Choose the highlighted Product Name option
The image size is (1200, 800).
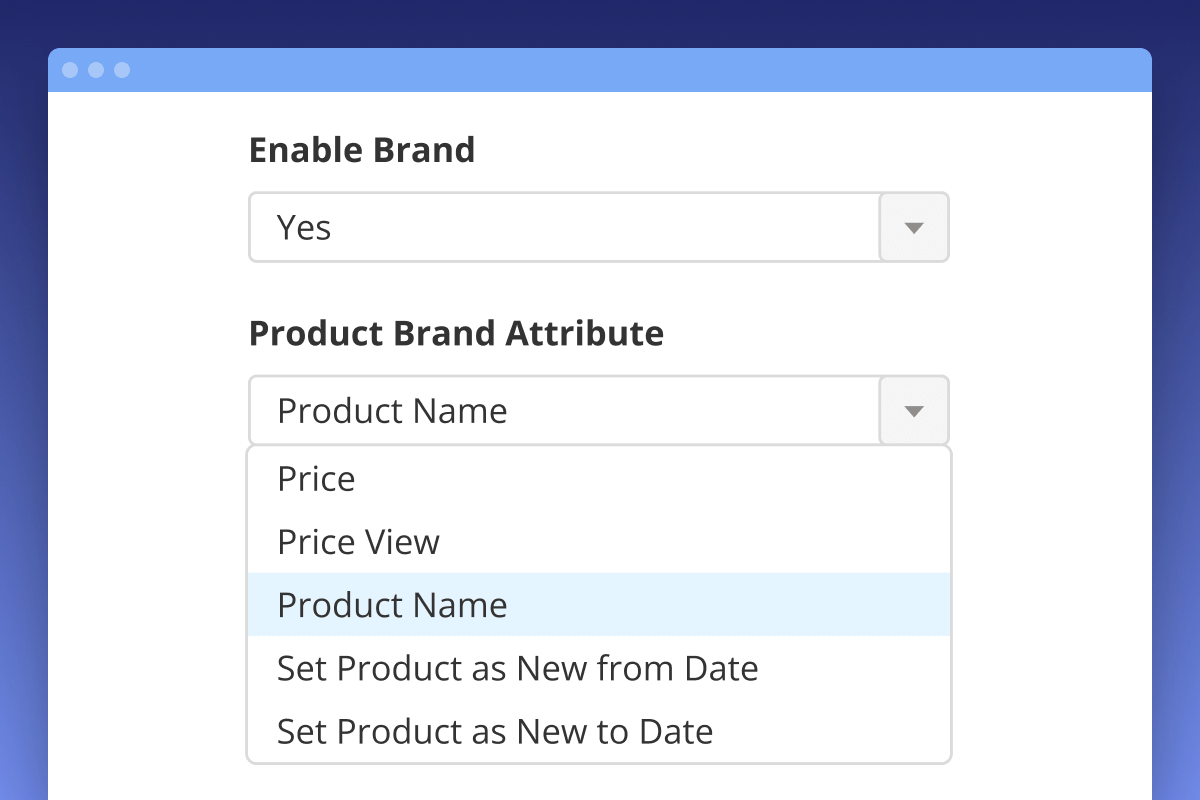pos(391,605)
